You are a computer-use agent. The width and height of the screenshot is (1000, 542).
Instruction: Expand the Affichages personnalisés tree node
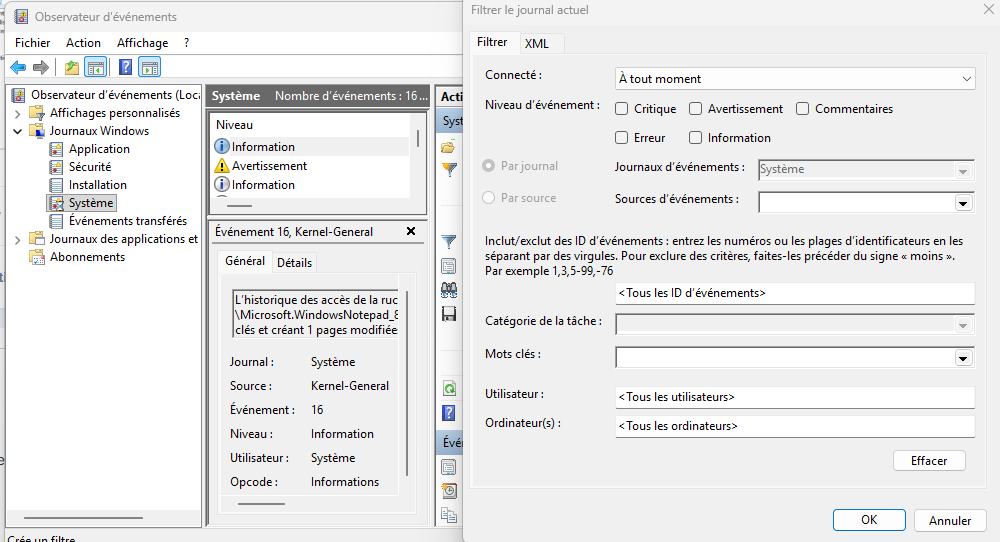18,113
